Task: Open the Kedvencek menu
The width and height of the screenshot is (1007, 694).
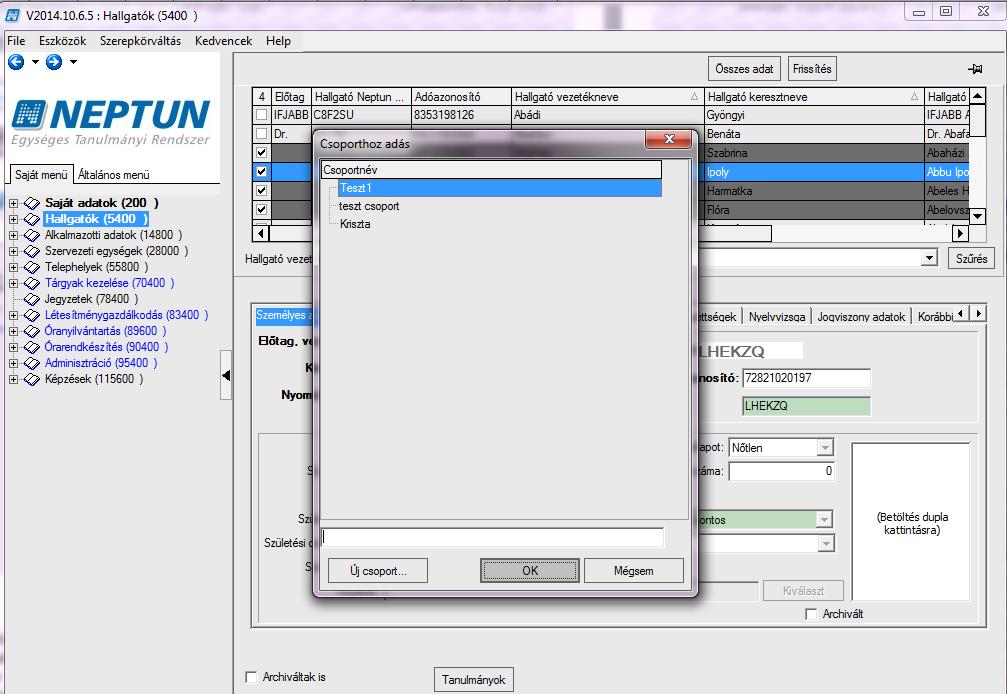Action: point(223,40)
